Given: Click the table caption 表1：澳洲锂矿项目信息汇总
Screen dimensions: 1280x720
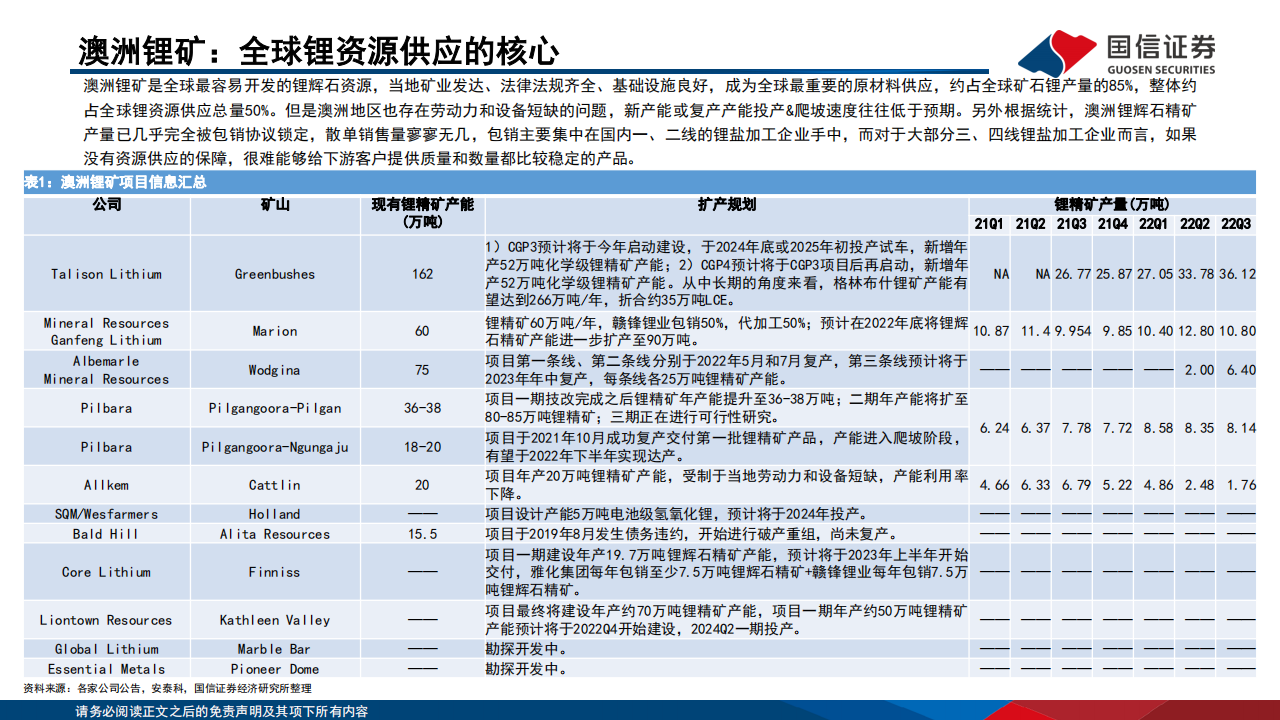Looking at the screenshot, I should coord(115,182).
